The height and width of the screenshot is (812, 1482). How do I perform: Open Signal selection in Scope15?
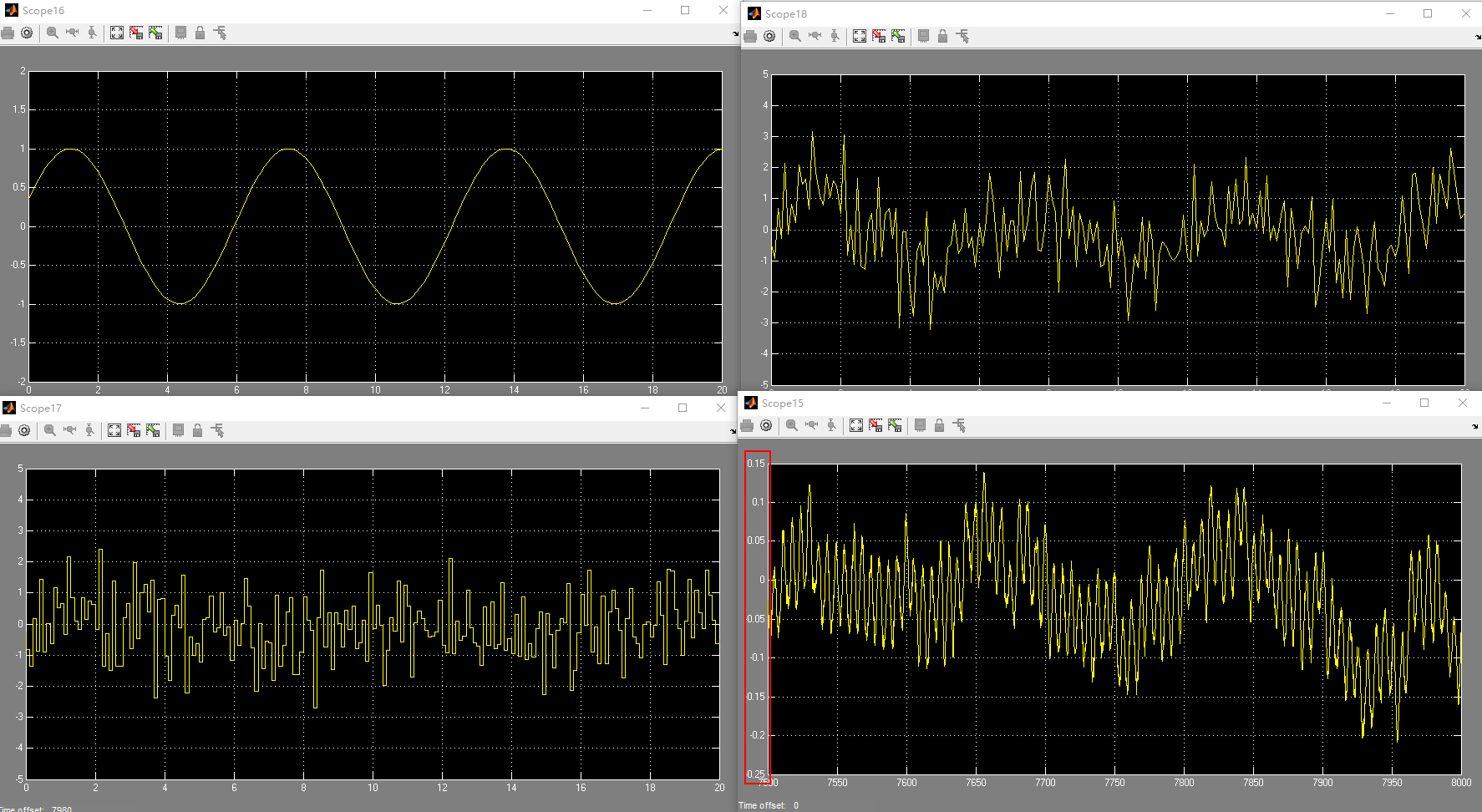click(x=959, y=425)
